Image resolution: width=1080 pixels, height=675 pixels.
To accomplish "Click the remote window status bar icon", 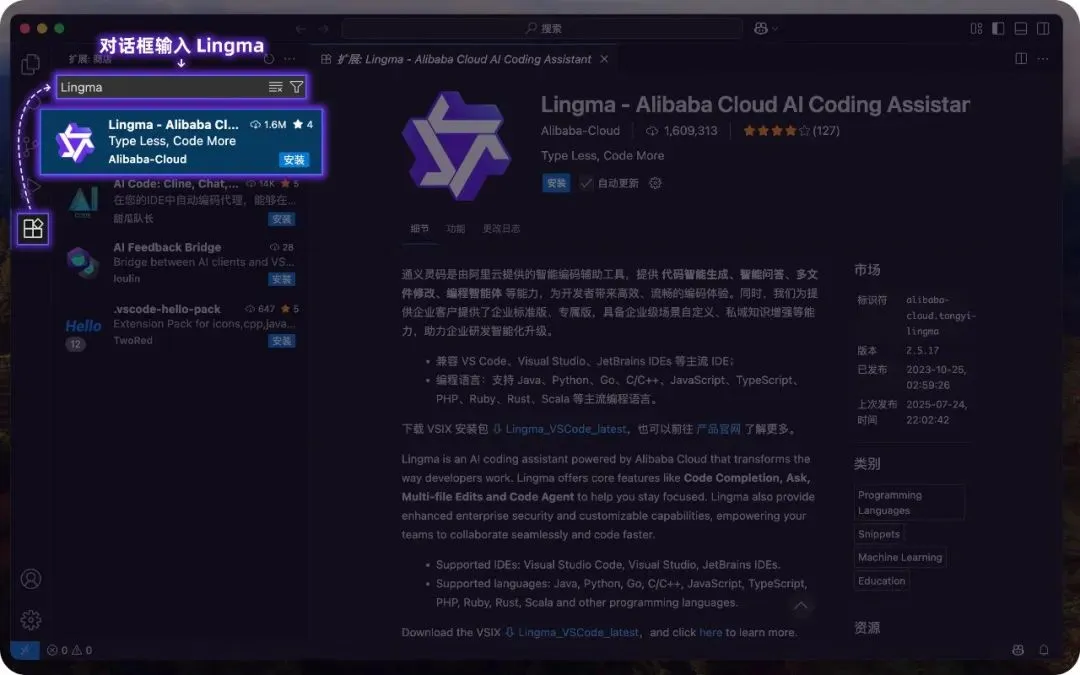I will (x=25, y=650).
